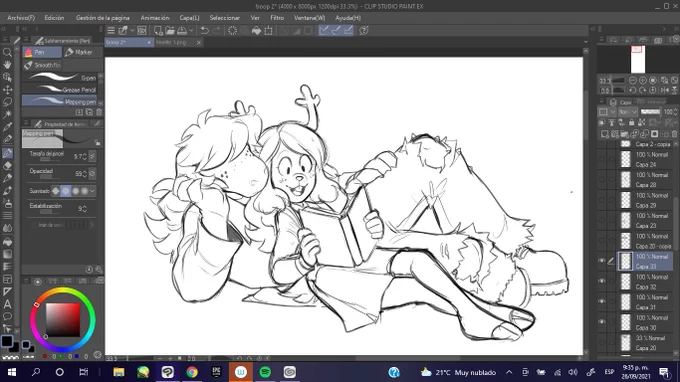This screenshot has width=680, height=382.
Task: Open the Capa(L) menu
Action: pyautogui.click(x=190, y=18)
